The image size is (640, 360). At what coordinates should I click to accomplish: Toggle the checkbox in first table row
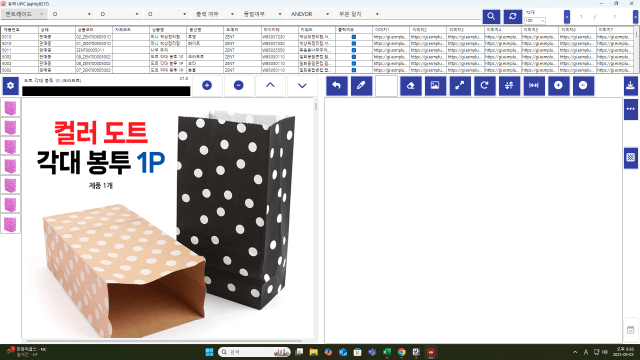[354, 37]
